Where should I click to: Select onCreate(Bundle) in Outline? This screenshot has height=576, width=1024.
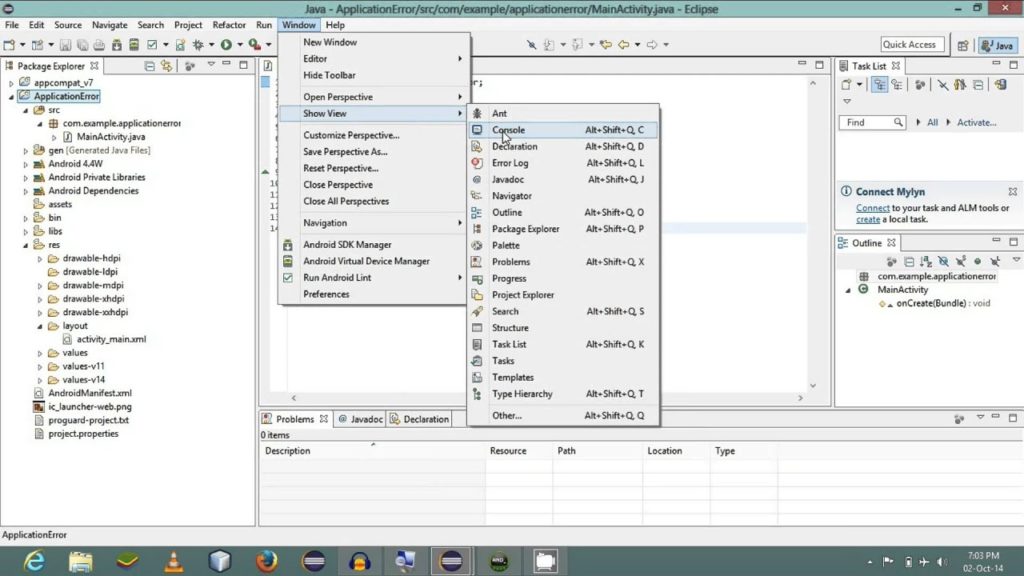[x=943, y=303]
